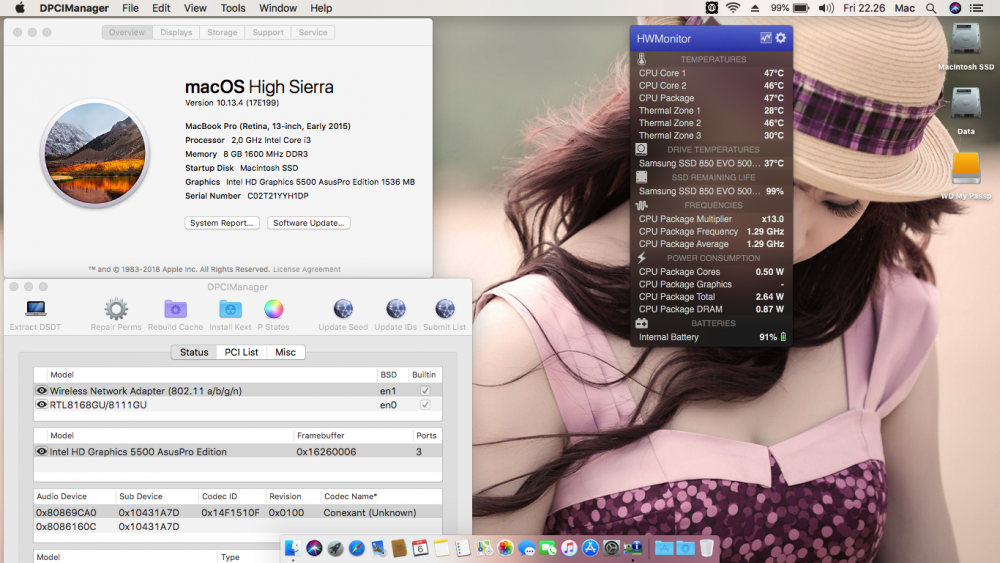The height and width of the screenshot is (563, 1000).
Task: Open Notes app in the Dock
Action: [441, 548]
